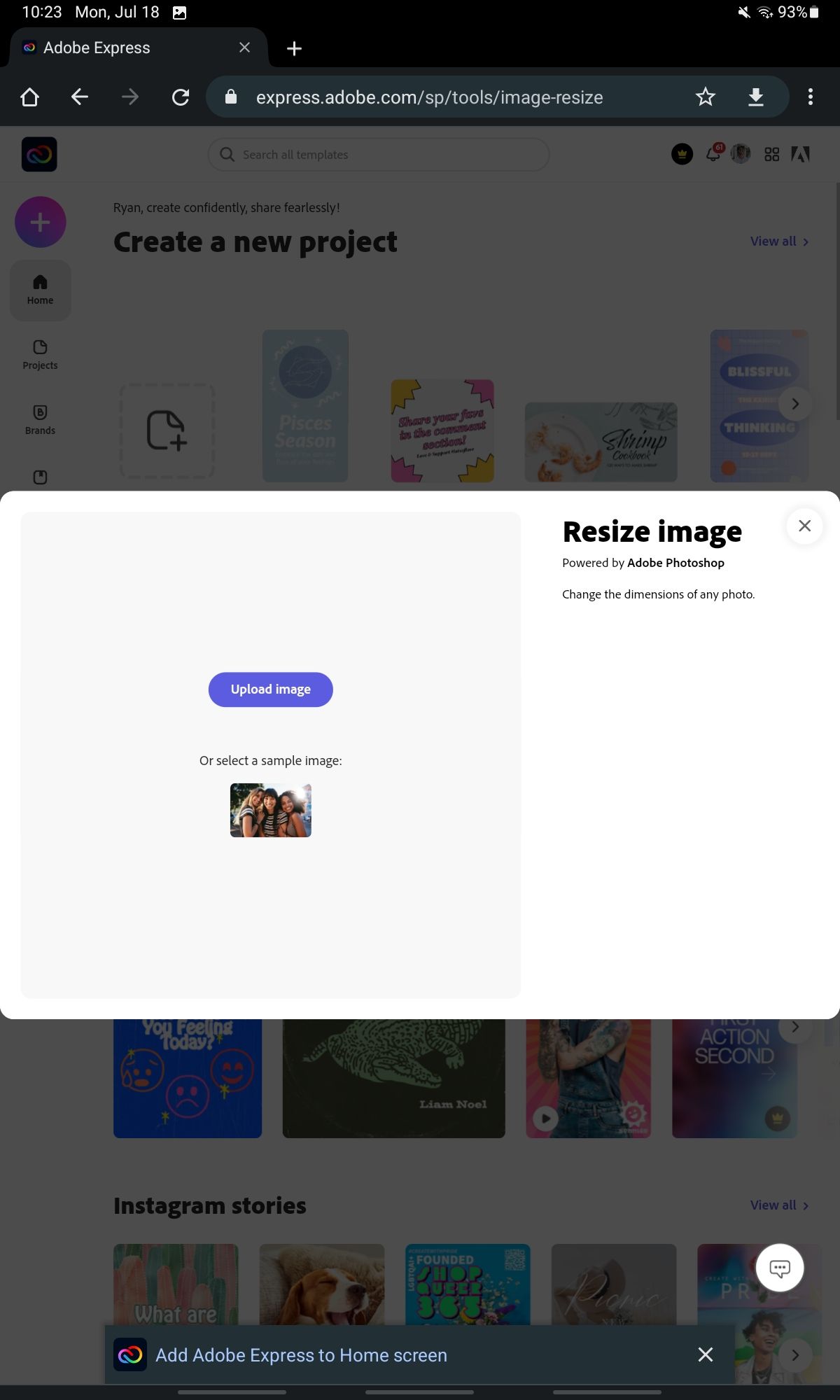840x1400 pixels.
Task: Open the premium crown icon
Action: click(x=682, y=154)
